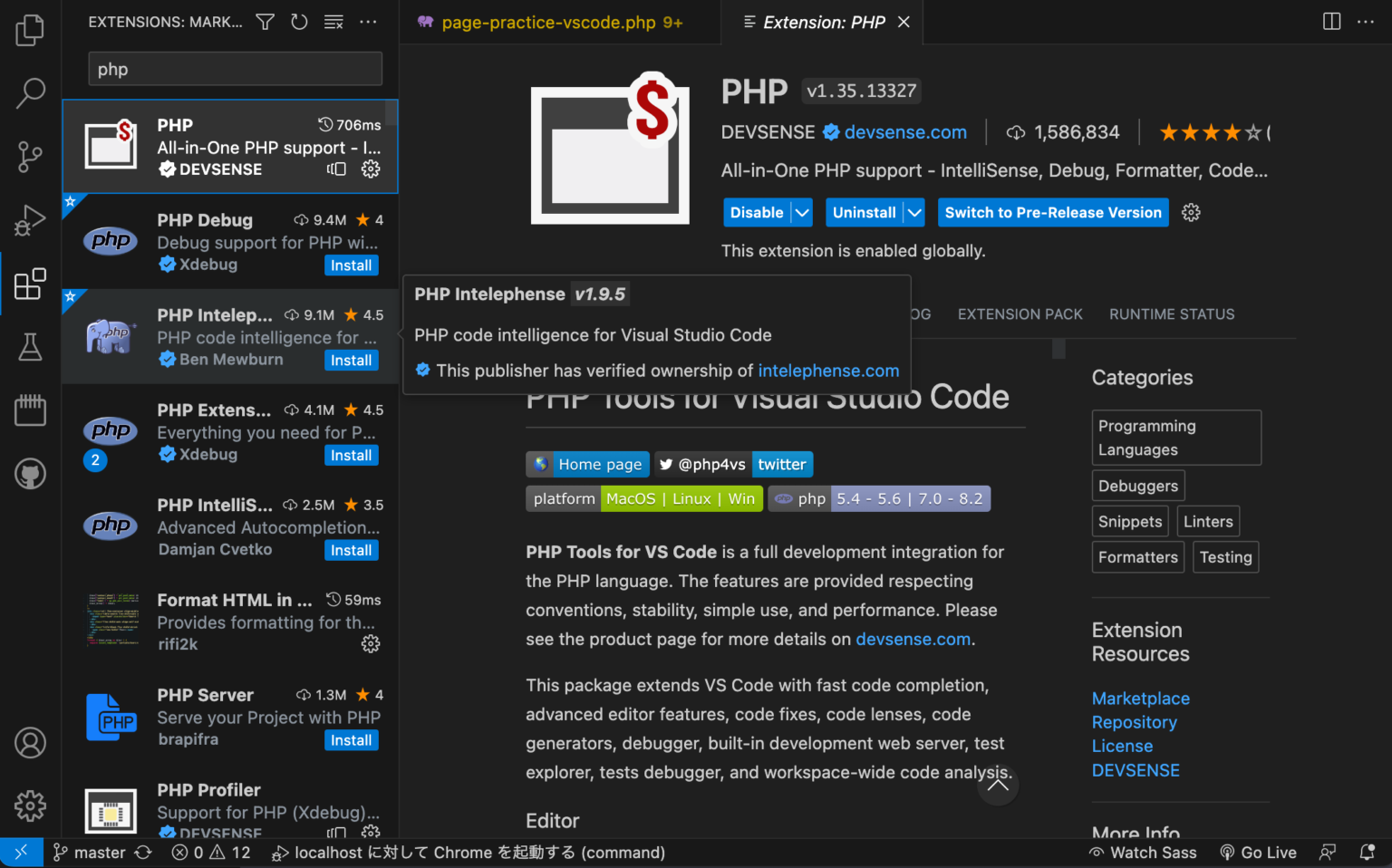Enable Watch Sass in the status bar
The image size is (1392, 868).
point(1142,852)
